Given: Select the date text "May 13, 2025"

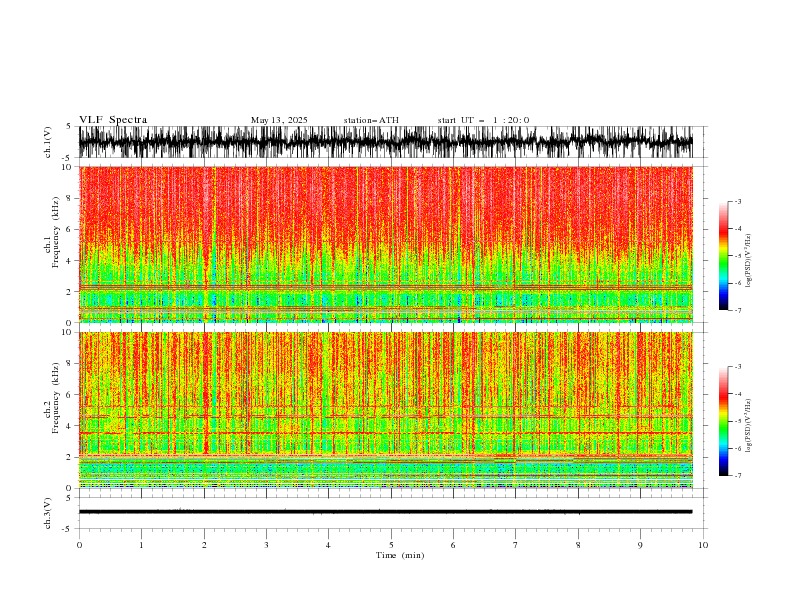Looking at the screenshot, I should (279, 120).
